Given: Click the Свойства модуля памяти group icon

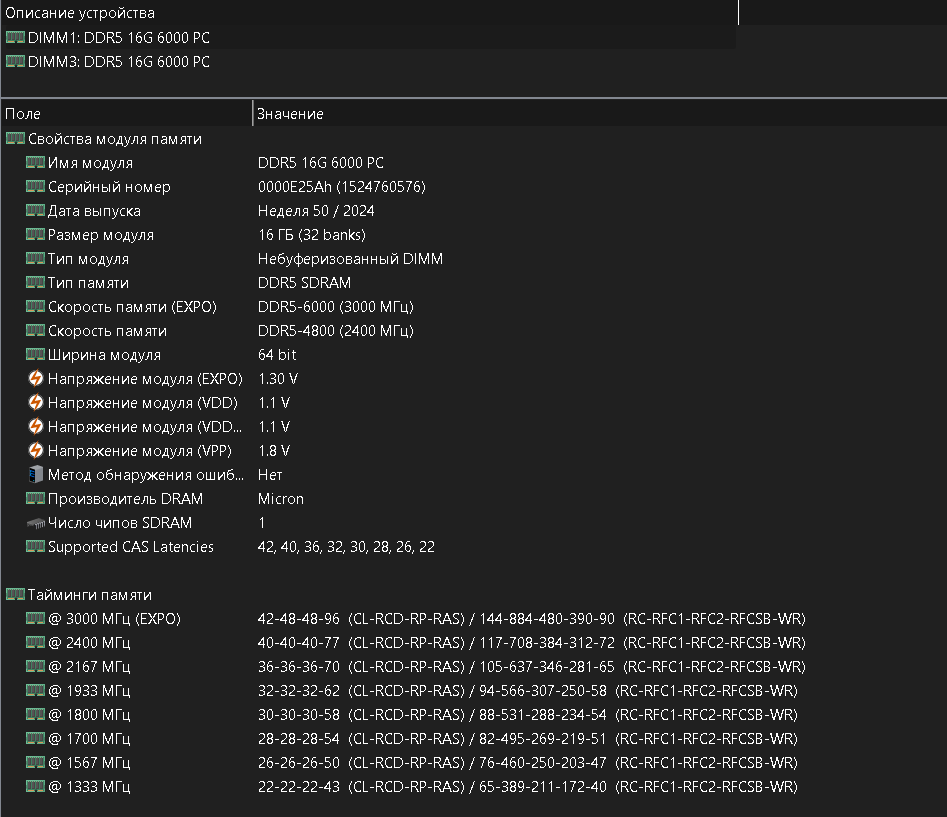Looking at the screenshot, I should point(15,139).
